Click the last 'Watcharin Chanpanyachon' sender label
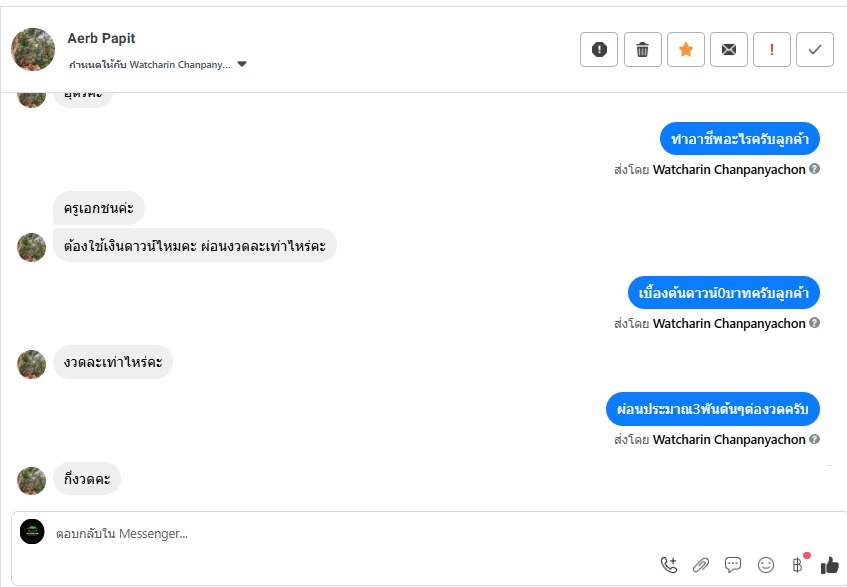847x587 pixels. tap(728, 439)
